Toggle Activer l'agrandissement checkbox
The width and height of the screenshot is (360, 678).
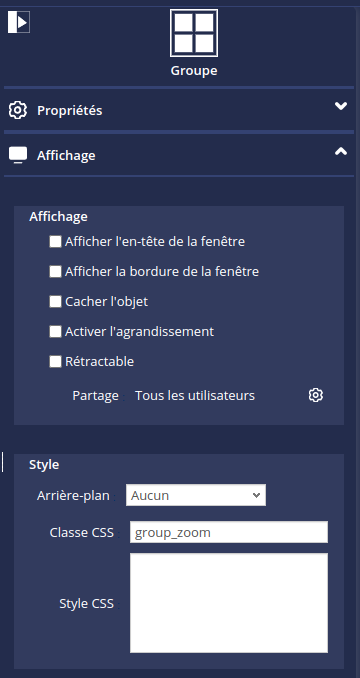(x=55, y=332)
